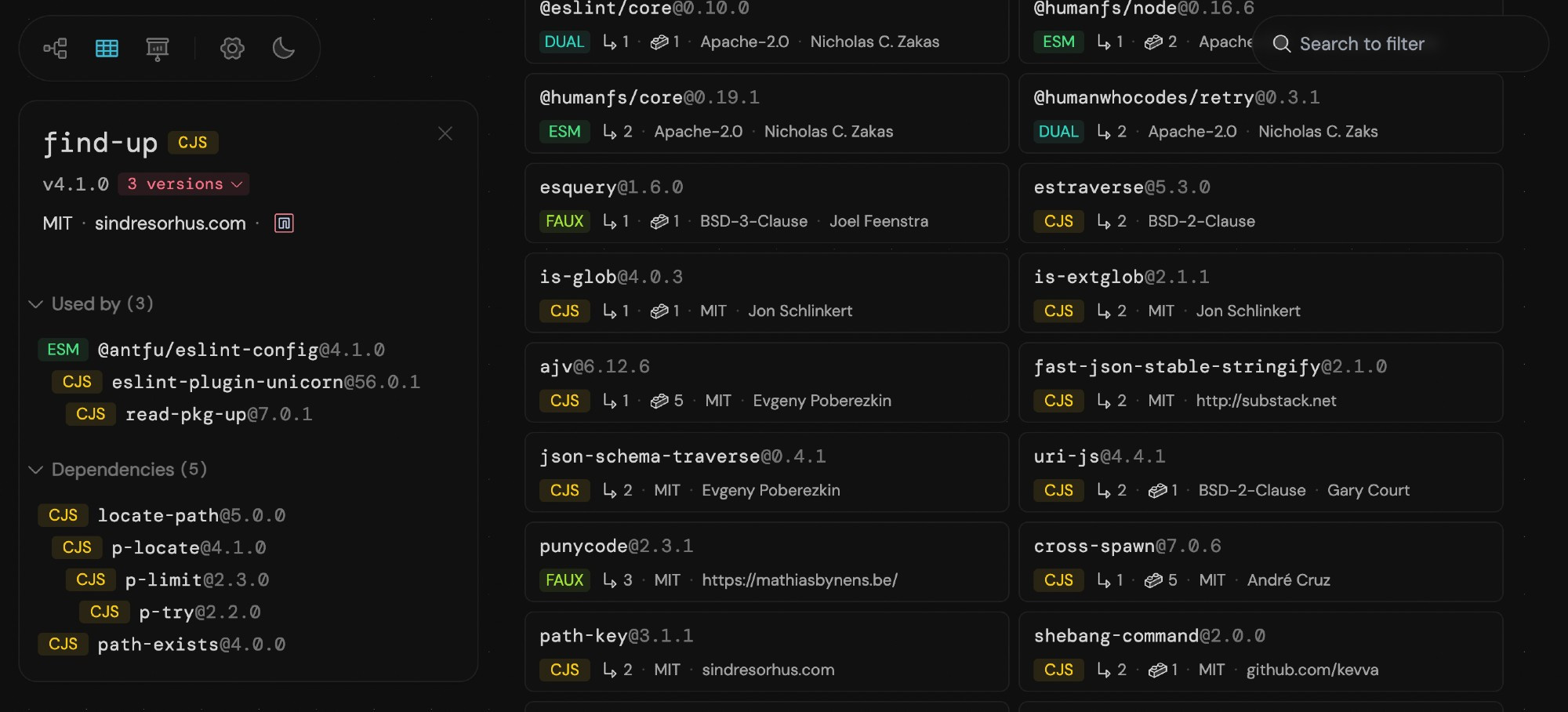1568x712 pixels.
Task: Open the path-key@3.1.1 package card
Action: click(766, 652)
